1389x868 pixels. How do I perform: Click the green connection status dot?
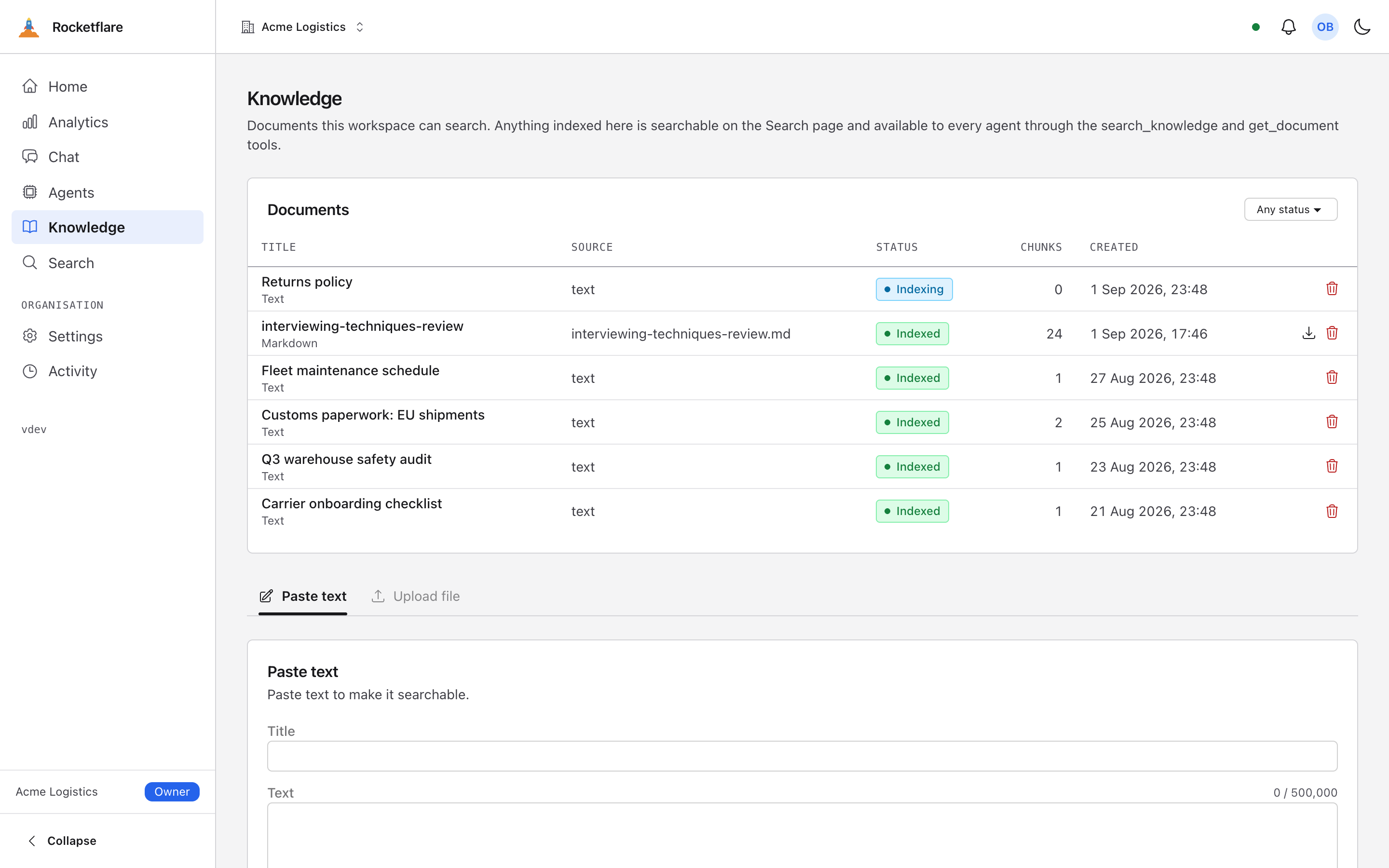click(1256, 27)
